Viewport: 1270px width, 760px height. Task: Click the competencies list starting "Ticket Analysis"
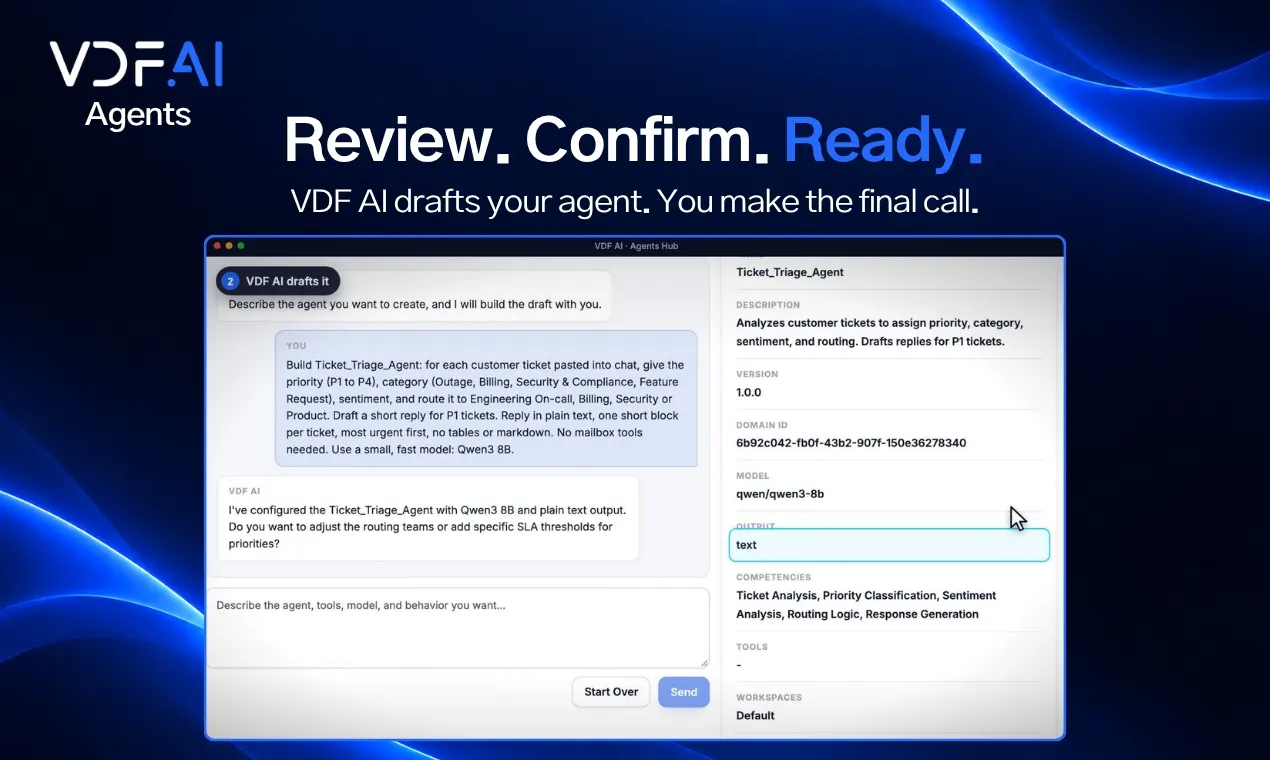(866, 605)
